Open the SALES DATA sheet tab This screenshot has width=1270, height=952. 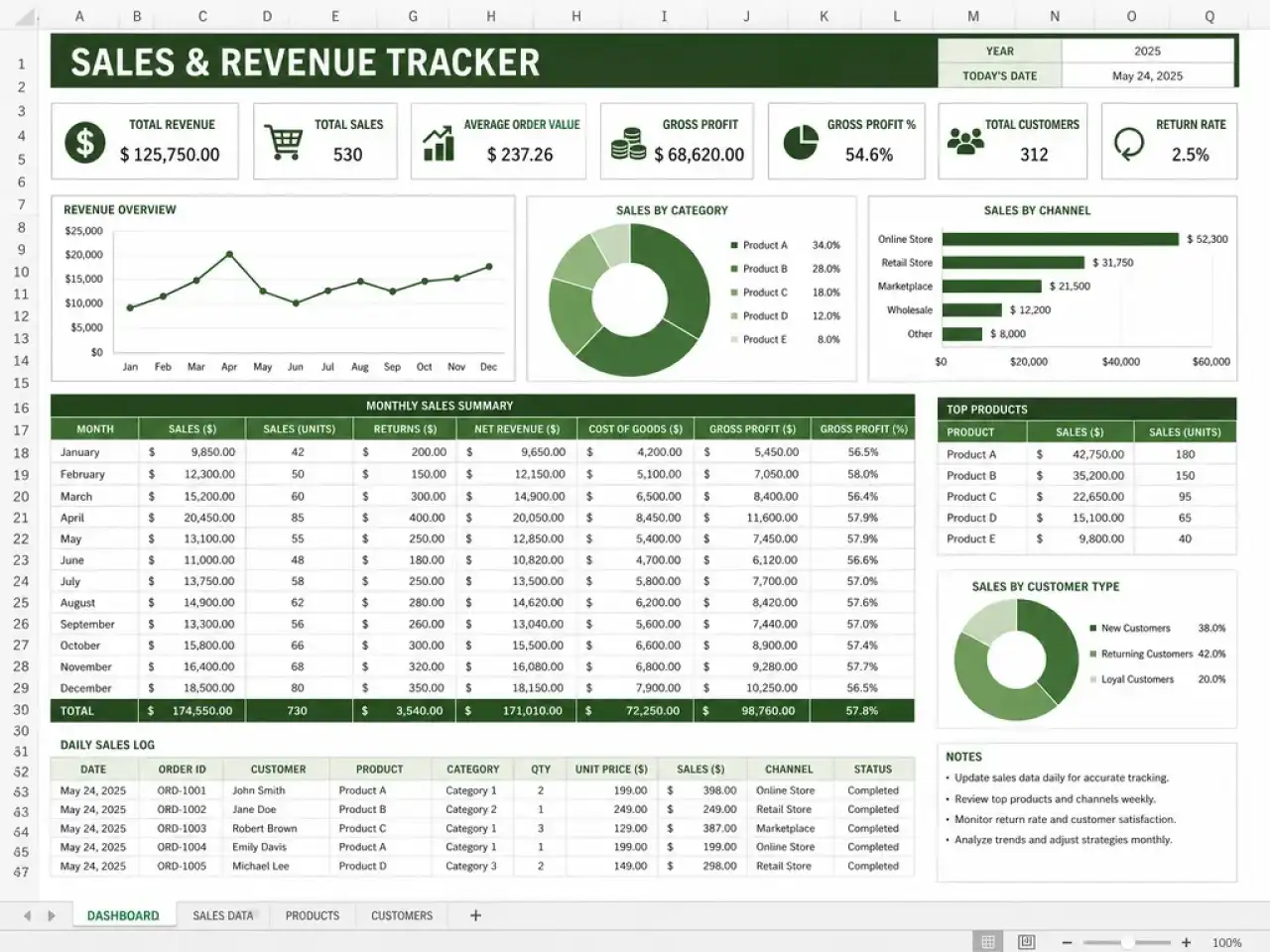click(x=223, y=915)
